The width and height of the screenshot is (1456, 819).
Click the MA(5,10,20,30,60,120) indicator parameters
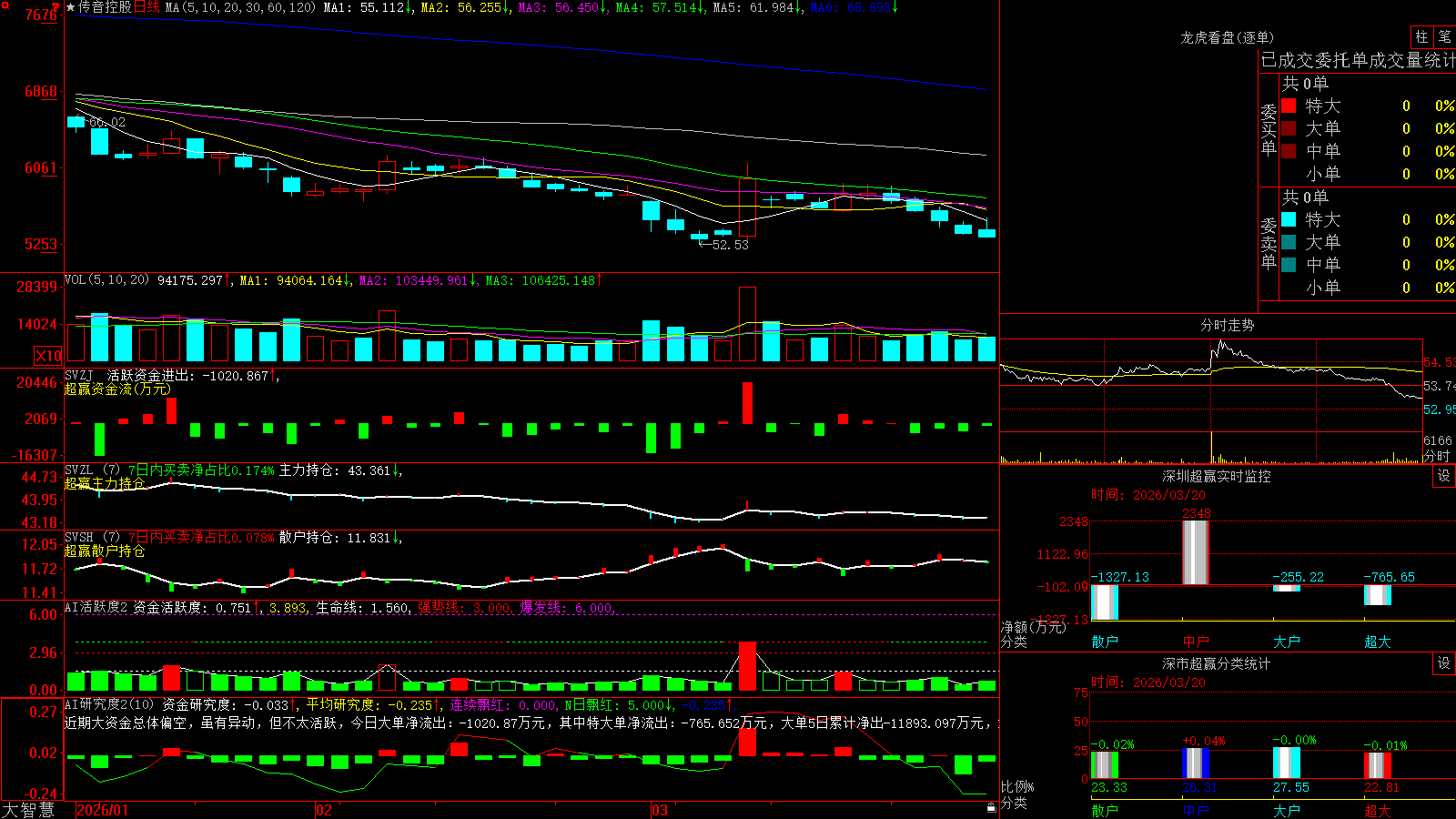240,7
